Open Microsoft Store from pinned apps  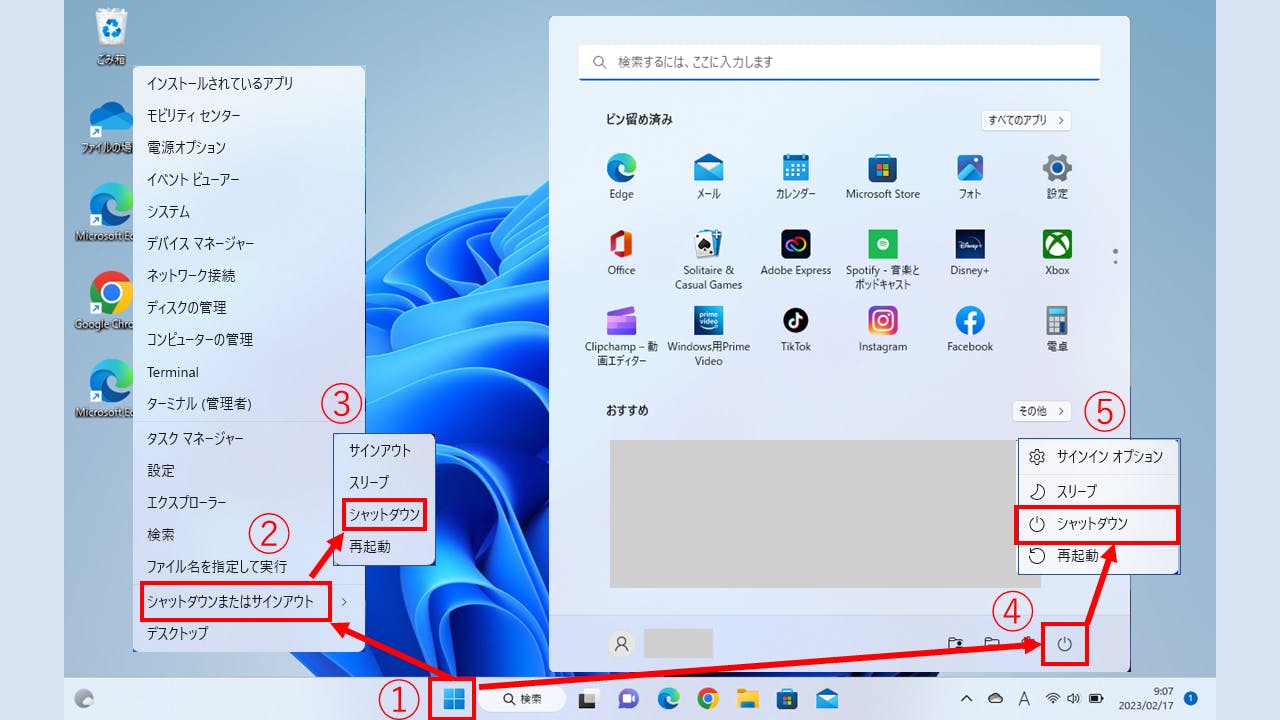pos(882,176)
